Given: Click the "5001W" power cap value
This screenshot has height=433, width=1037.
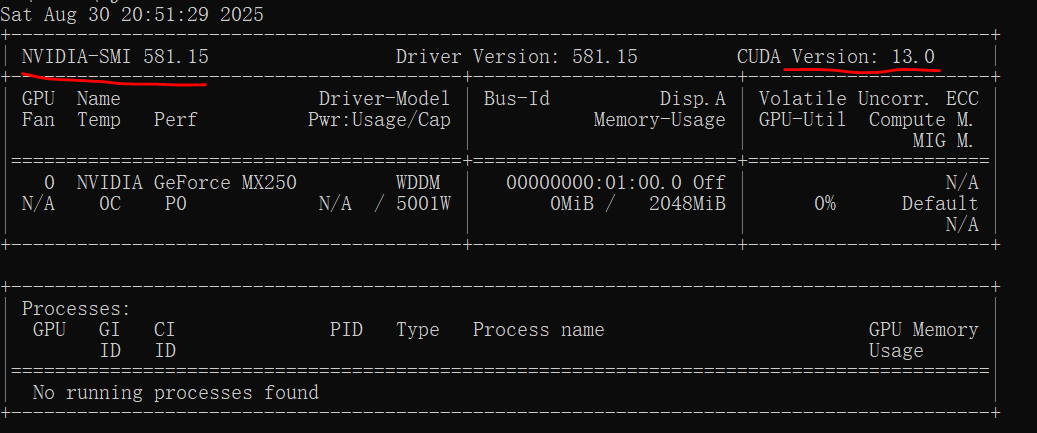Looking at the screenshot, I should 423,204.
